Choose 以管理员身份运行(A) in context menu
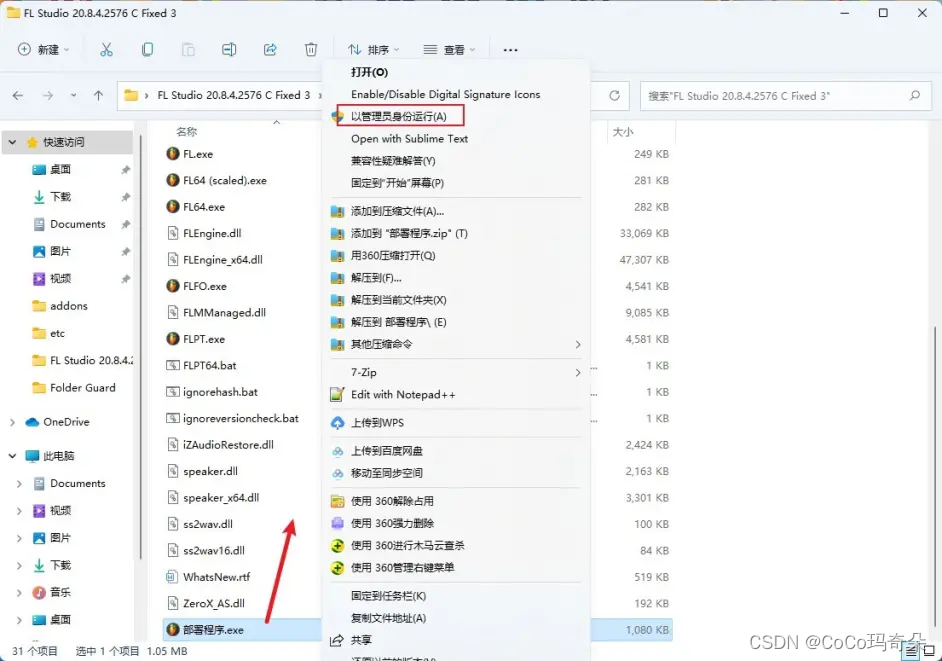Image resolution: width=942 pixels, height=661 pixels. 399,117
